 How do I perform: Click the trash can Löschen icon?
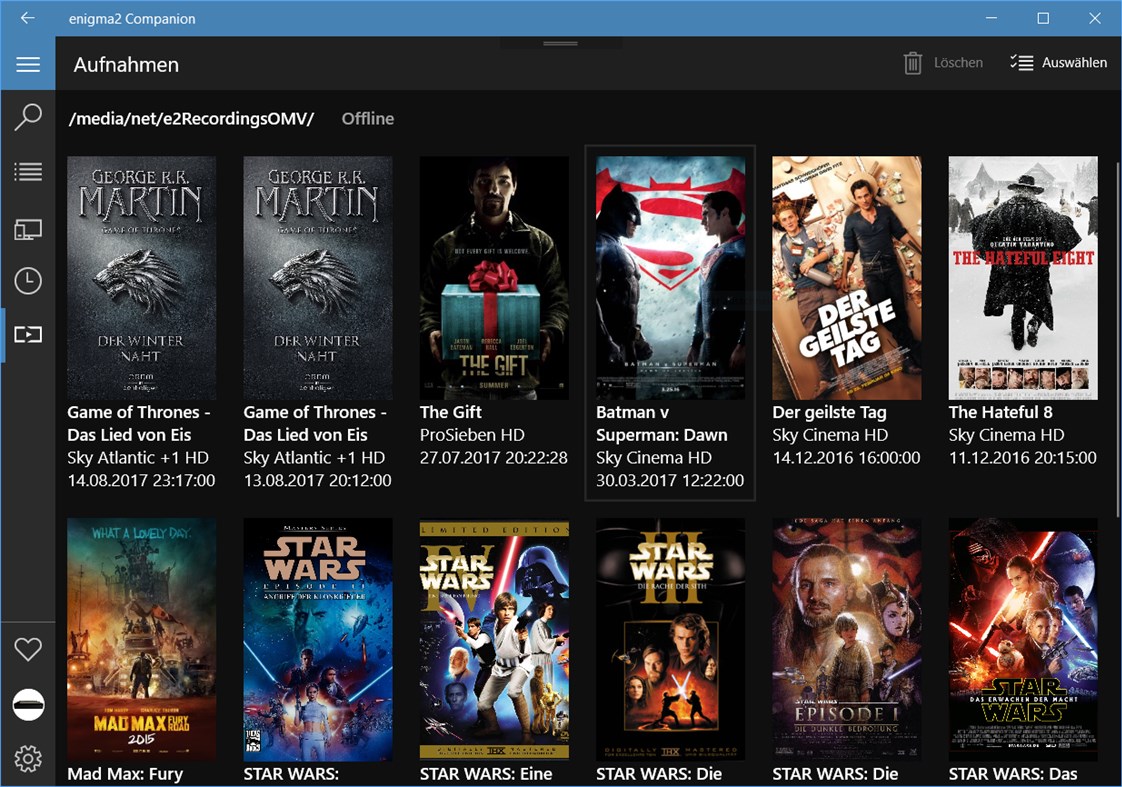coord(912,63)
